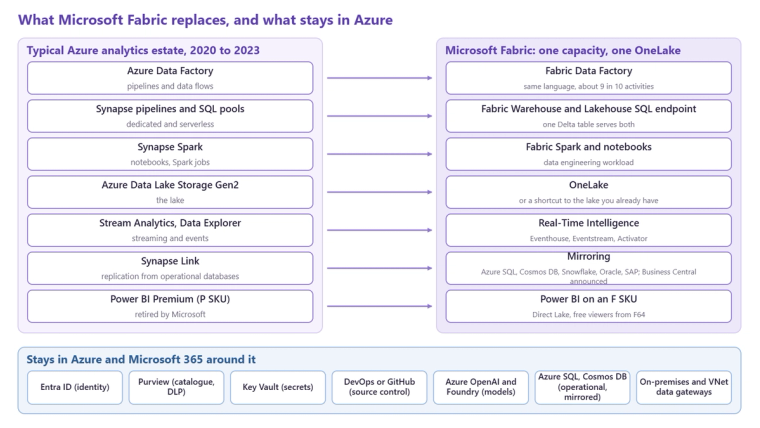Select the 'Key Vault (secrets)' box
The width and height of the screenshot is (760, 428).
pos(278,387)
